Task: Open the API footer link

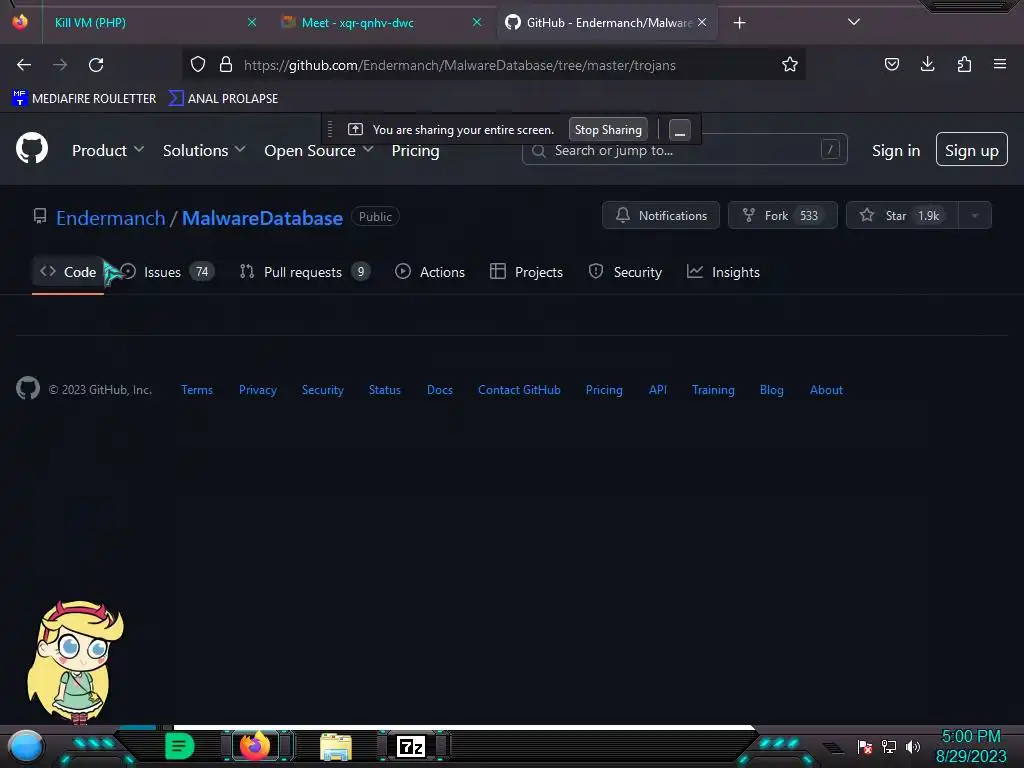Action: (x=658, y=390)
